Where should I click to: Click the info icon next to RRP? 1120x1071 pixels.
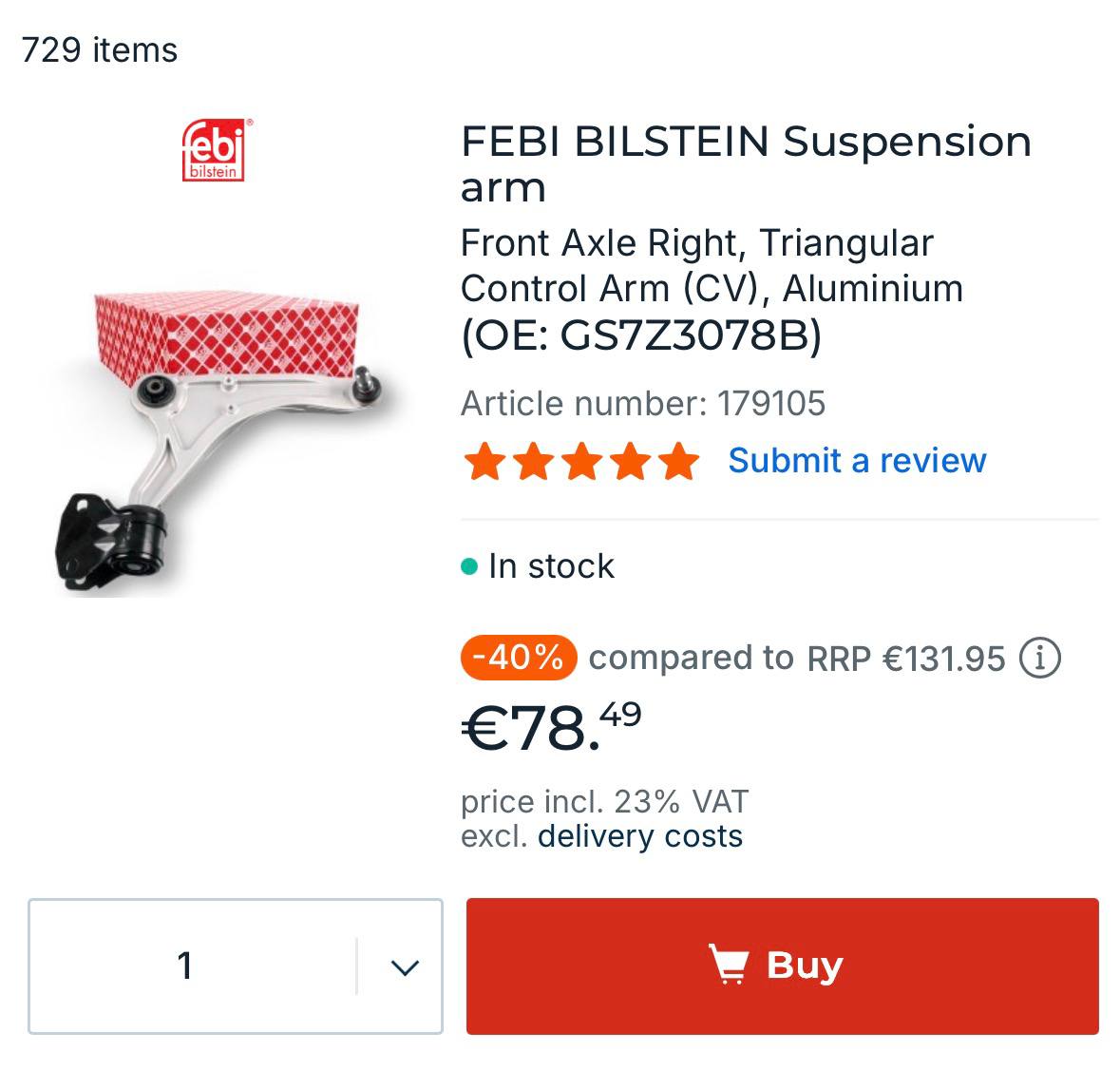pos(1039,658)
